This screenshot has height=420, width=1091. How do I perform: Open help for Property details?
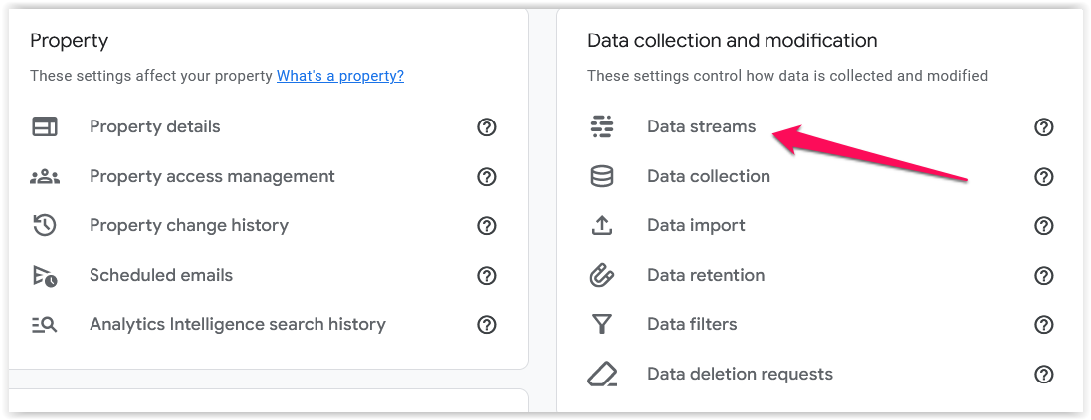point(486,127)
